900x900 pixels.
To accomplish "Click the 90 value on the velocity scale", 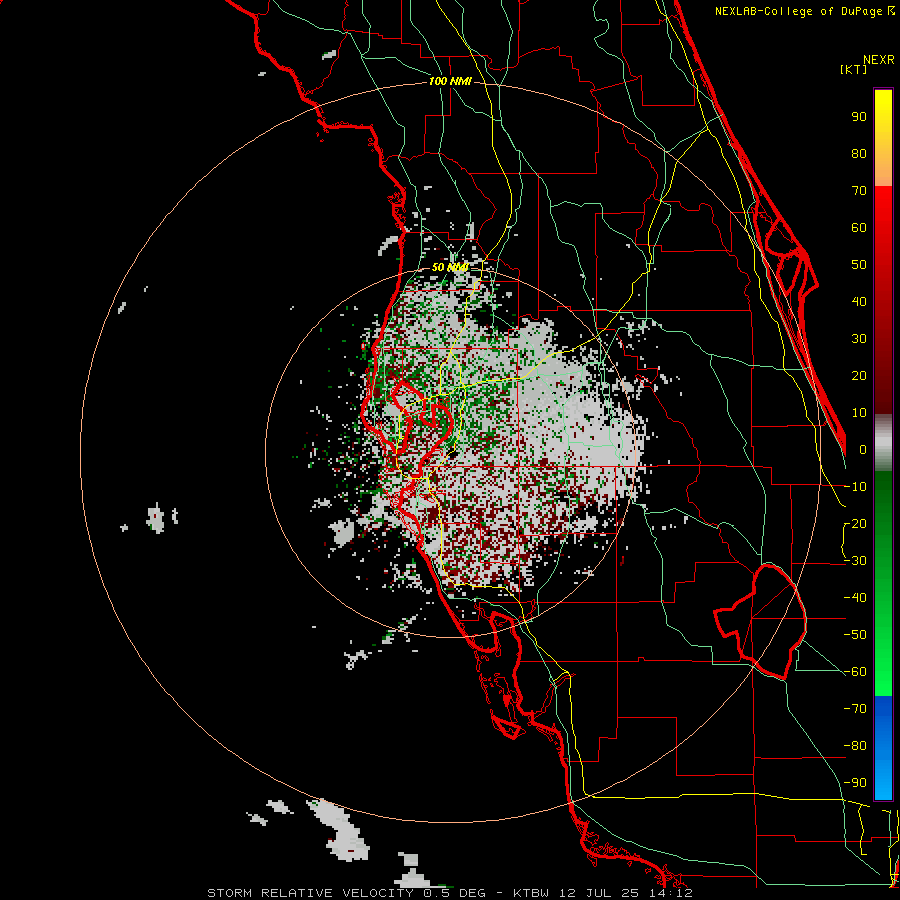I will pos(859,117).
